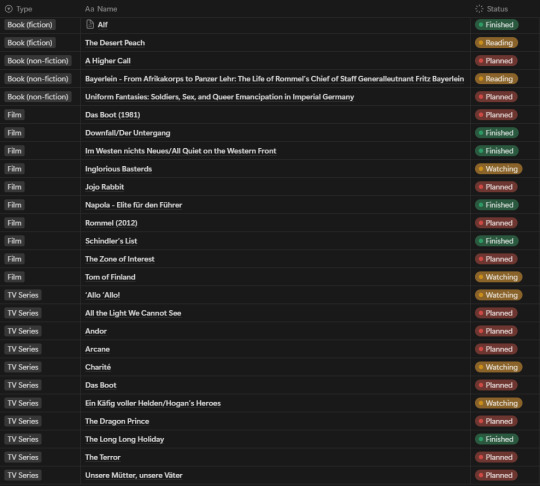Open Jojo Rabbit entry
Image resolution: width=540 pixels, height=486 pixels.
(x=104, y=187)
